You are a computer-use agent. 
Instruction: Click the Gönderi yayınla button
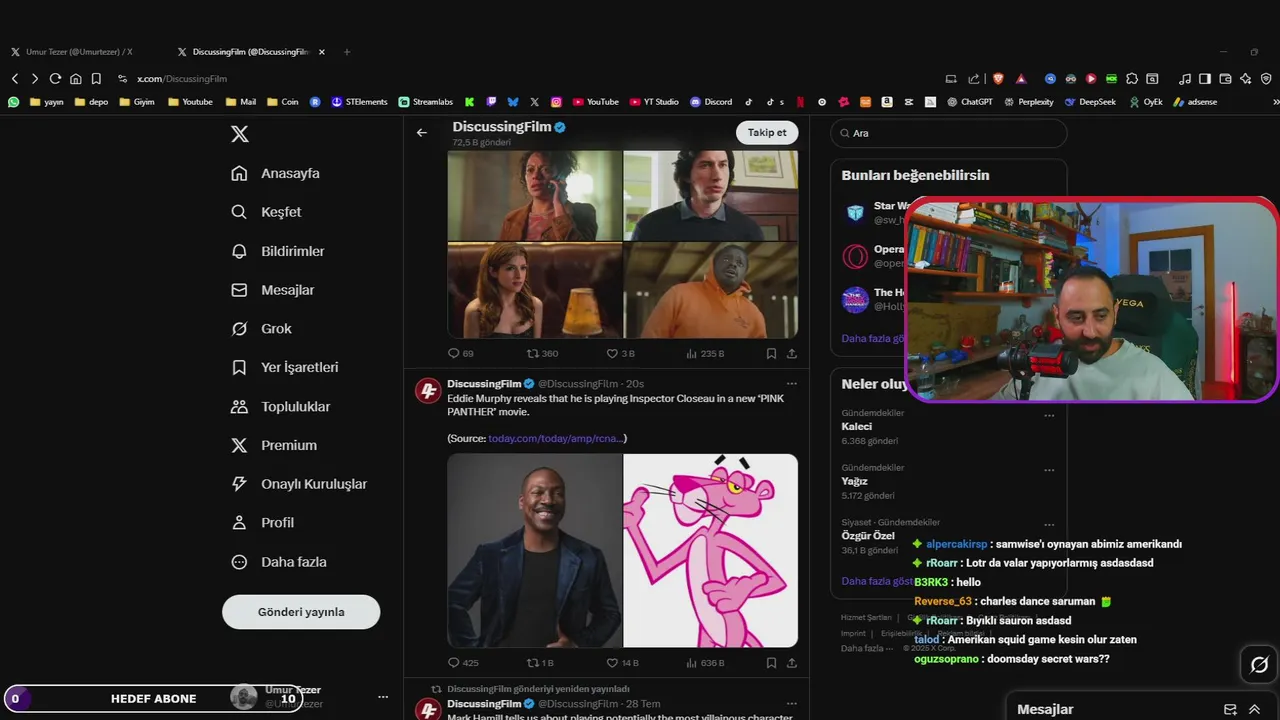pos(301,612)
